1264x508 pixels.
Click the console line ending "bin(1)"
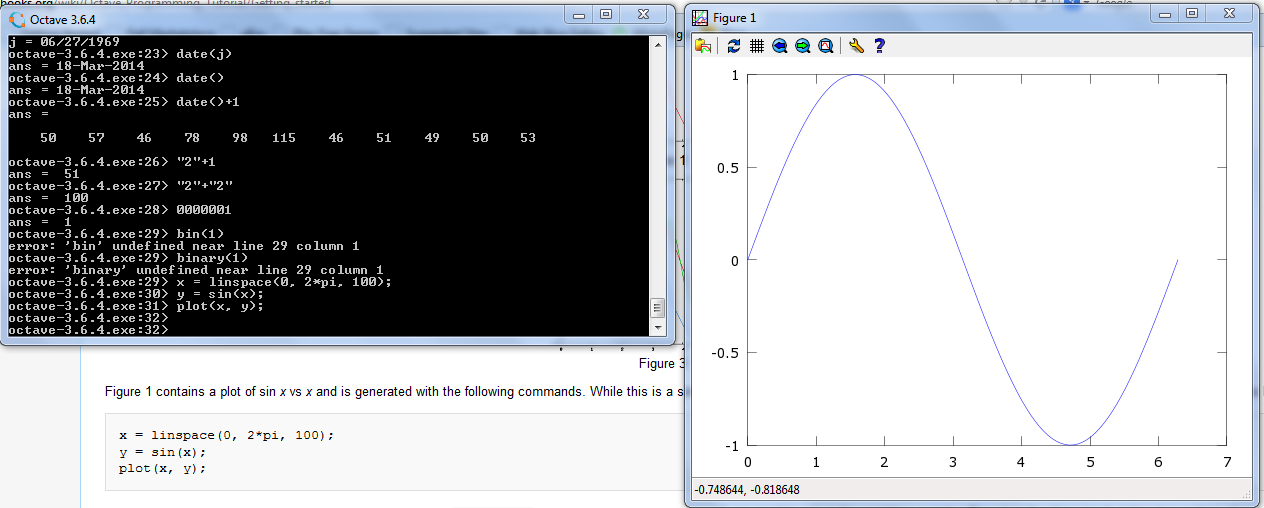tap(116, 234)
